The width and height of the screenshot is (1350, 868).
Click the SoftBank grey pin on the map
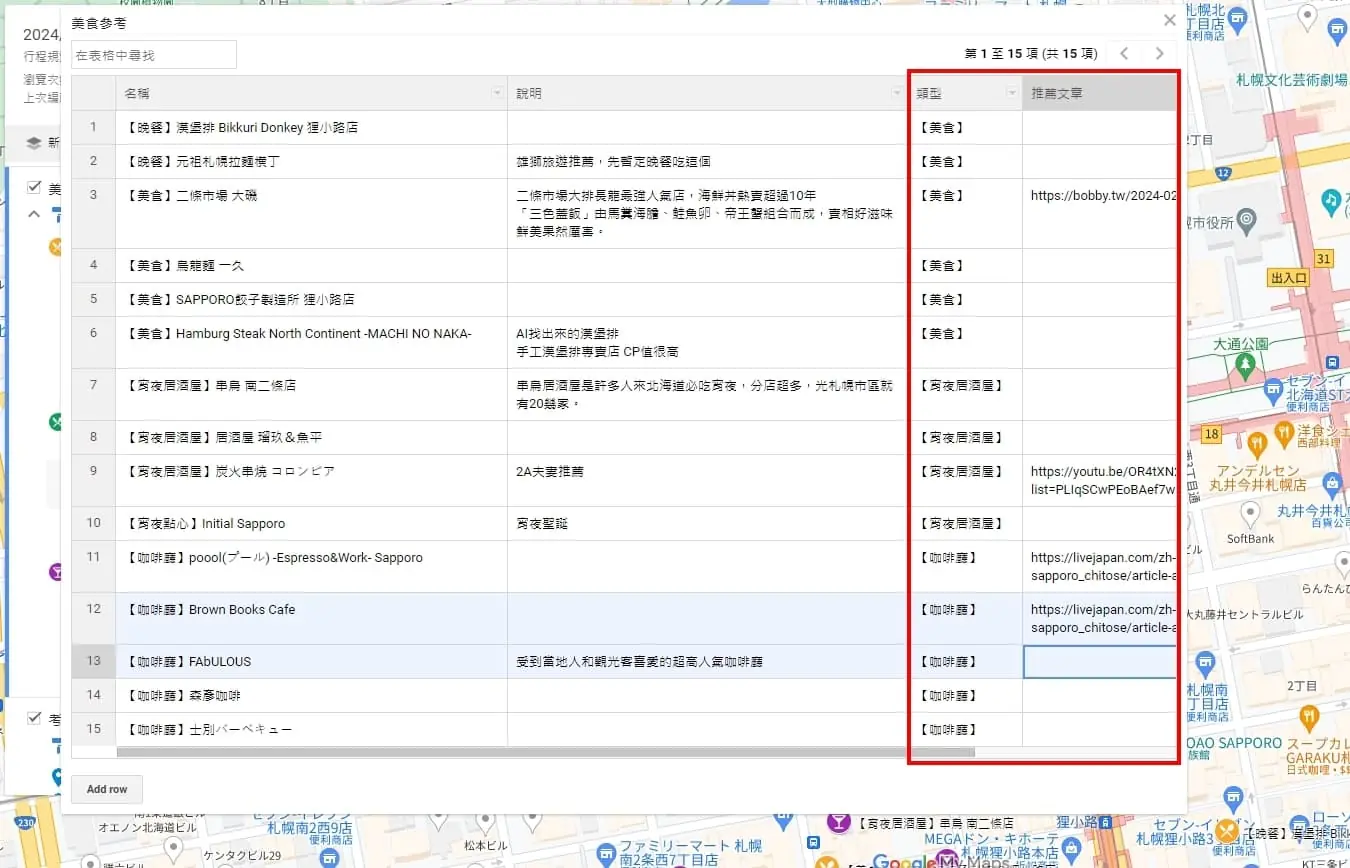(x=1250, y=514)
